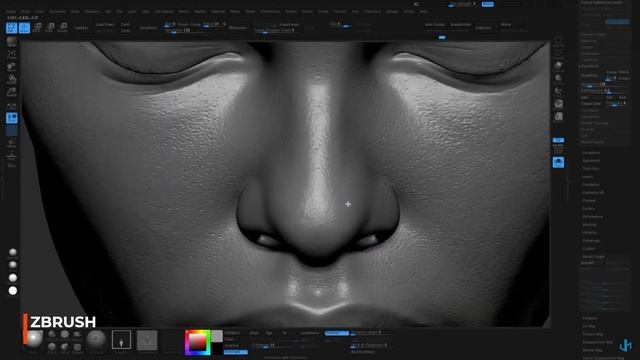Click the seventh right shelf icon
640x360 pixels.
tap(558, 117)
